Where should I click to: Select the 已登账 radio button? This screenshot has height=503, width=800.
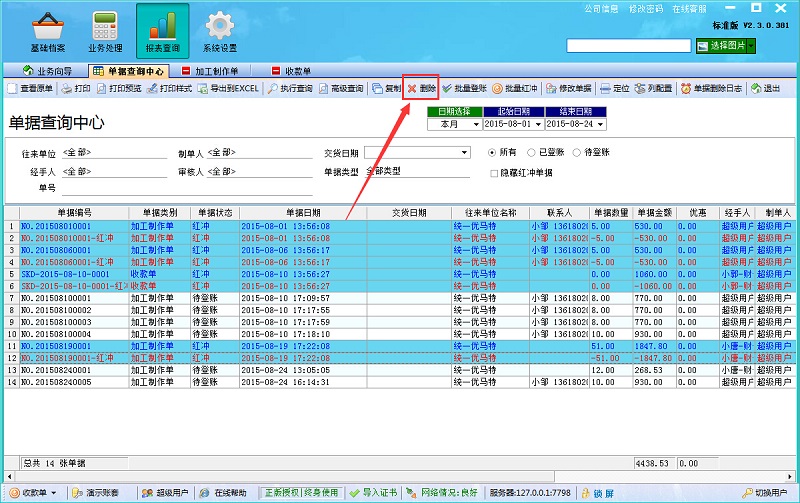click(x=531, y=153)
